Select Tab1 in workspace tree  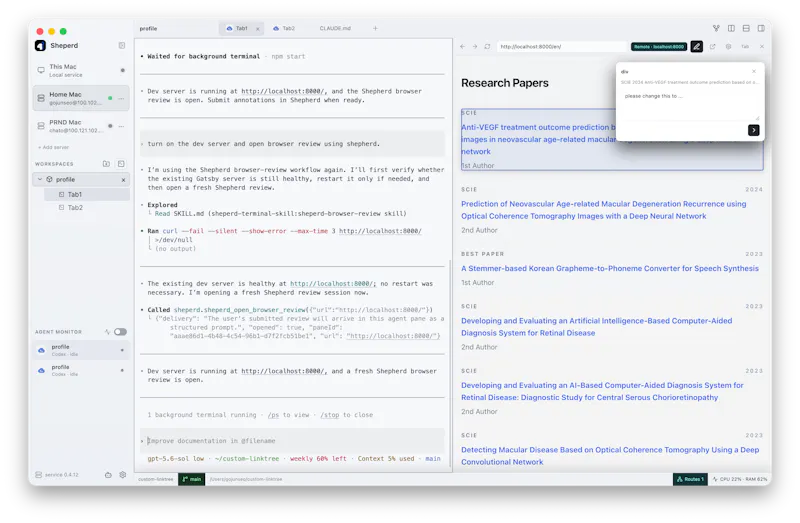[87, 194]
